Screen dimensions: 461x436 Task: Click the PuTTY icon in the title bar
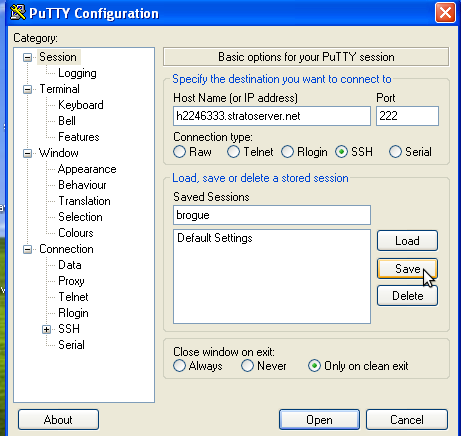[18, 12]
